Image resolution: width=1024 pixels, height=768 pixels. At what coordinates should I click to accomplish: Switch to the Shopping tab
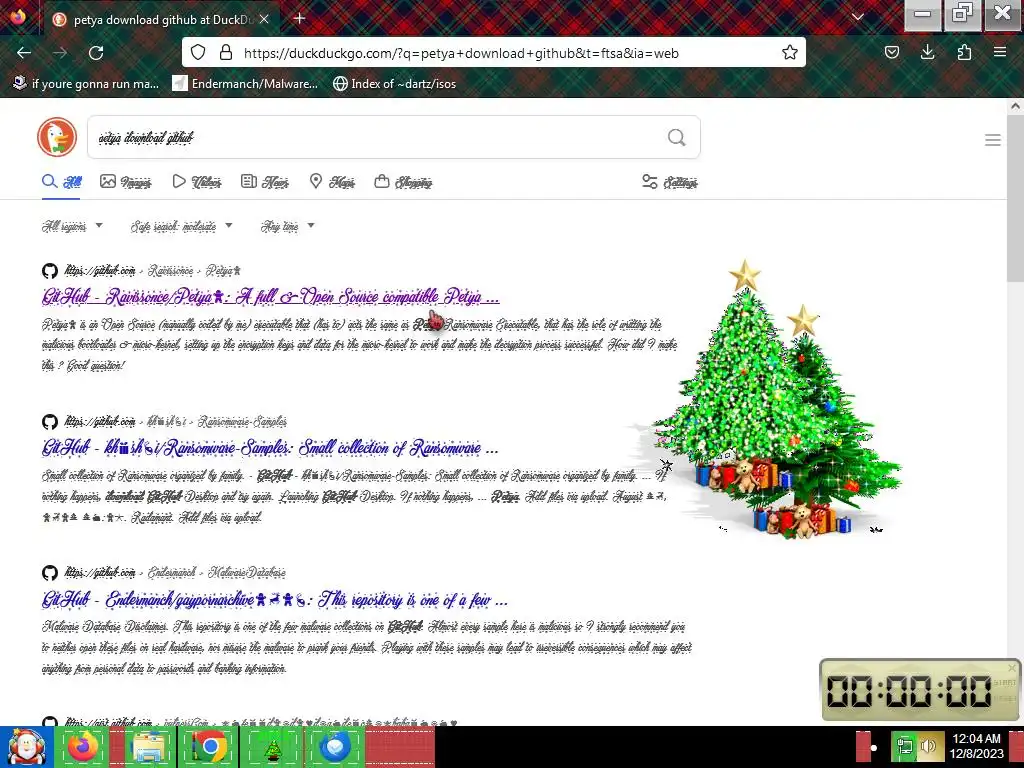(403, 182)
